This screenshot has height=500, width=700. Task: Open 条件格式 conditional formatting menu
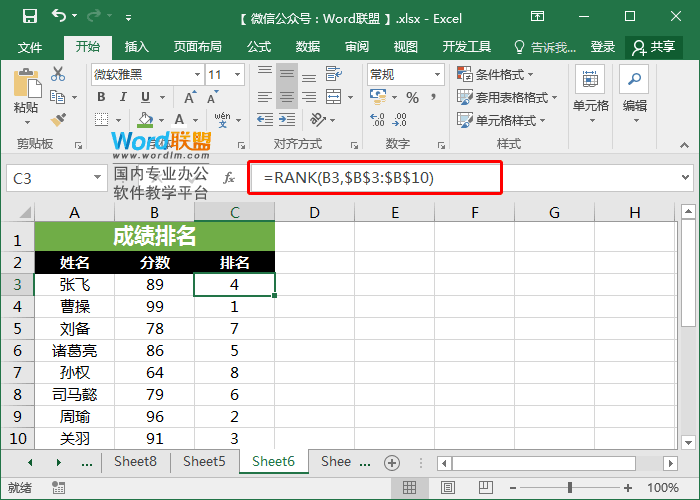tap(495, 74)
